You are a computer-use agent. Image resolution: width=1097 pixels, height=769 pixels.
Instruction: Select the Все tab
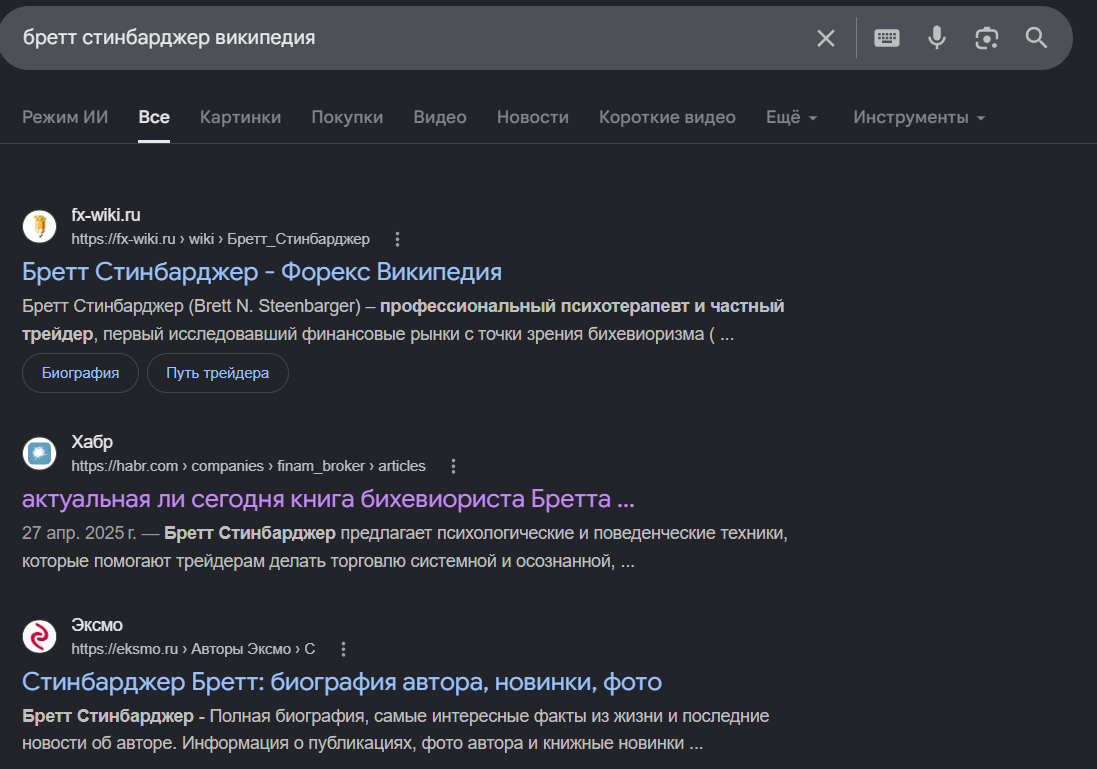[x=154, y=117]
